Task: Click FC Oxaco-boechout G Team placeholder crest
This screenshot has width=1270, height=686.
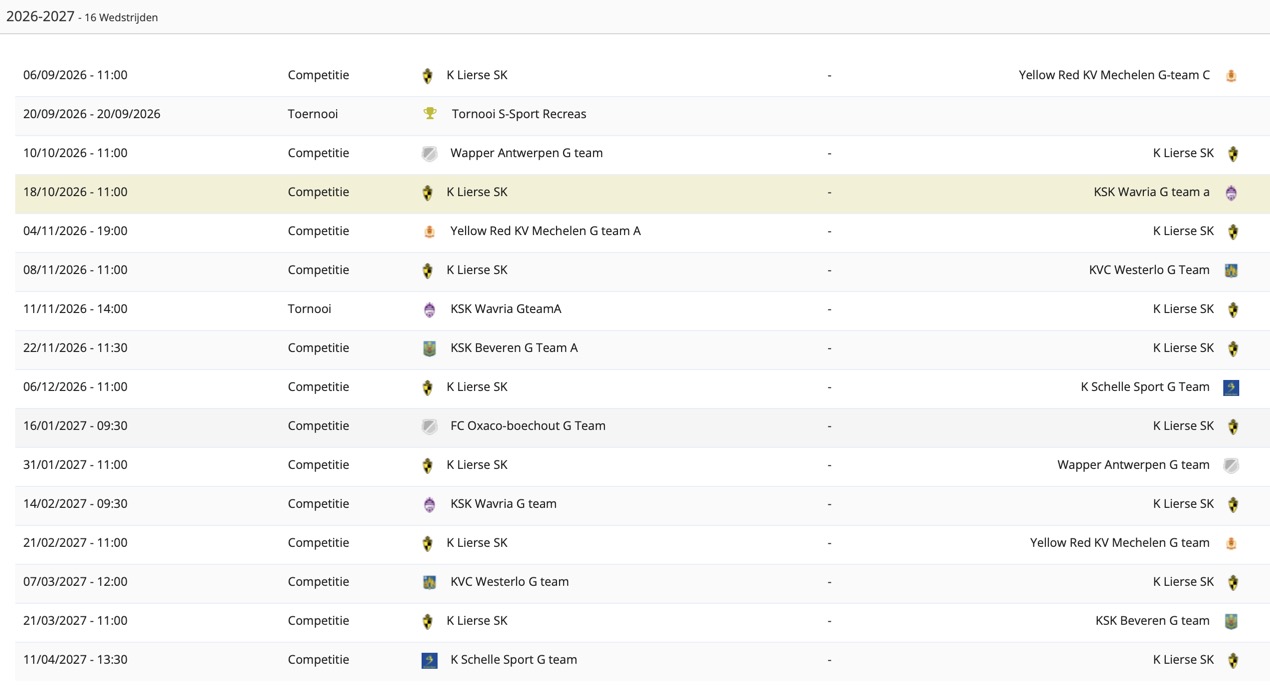Action: 430,426
